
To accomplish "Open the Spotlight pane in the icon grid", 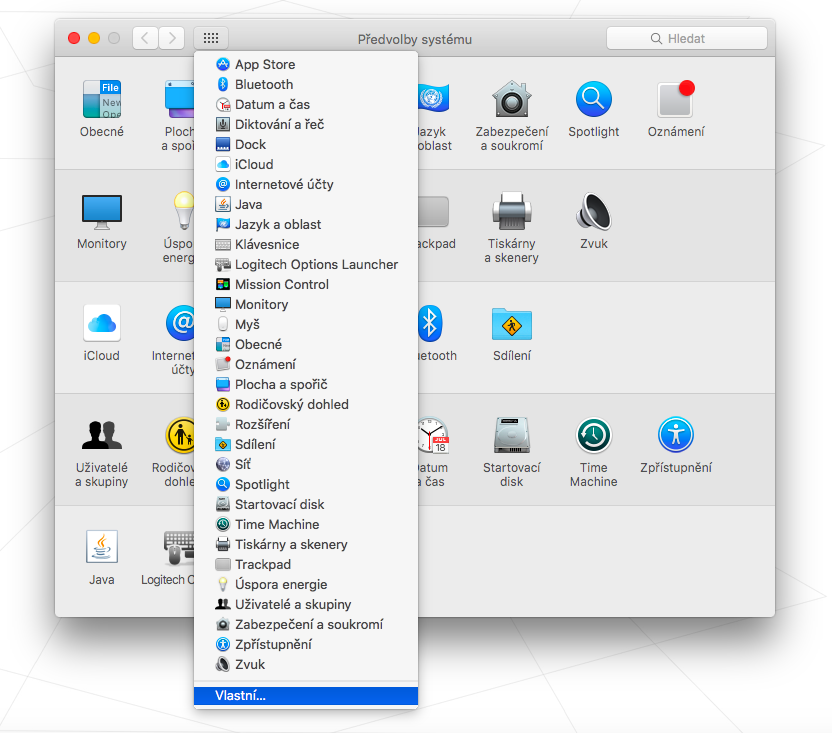I will point(594,99).
